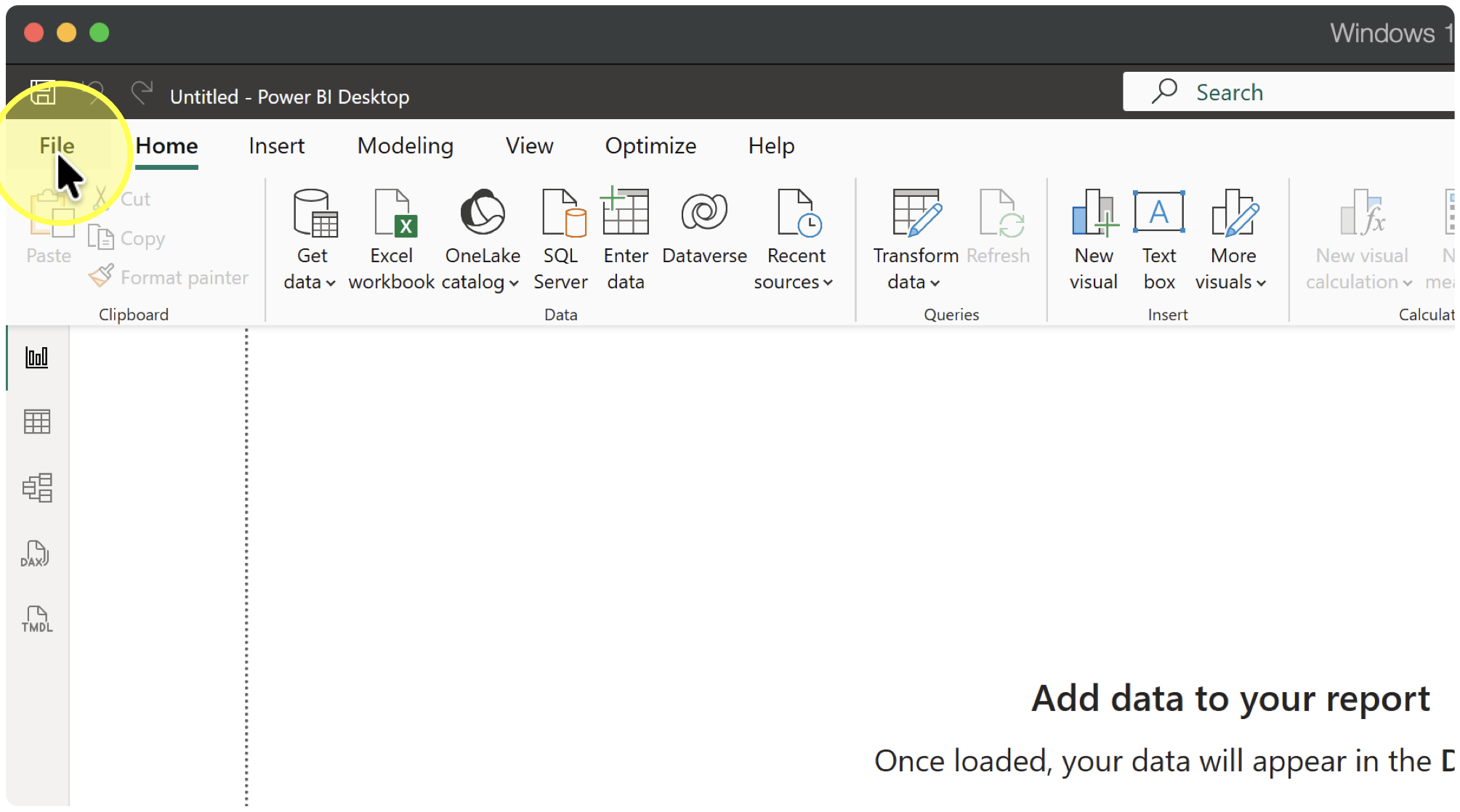Open the Insert ribbon tab
Screen dimensions: 1460x812
point(276,145)
